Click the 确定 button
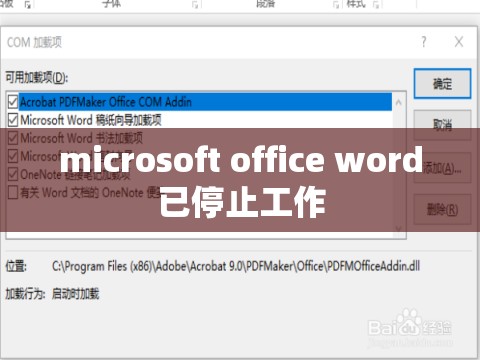 [442, 83]
